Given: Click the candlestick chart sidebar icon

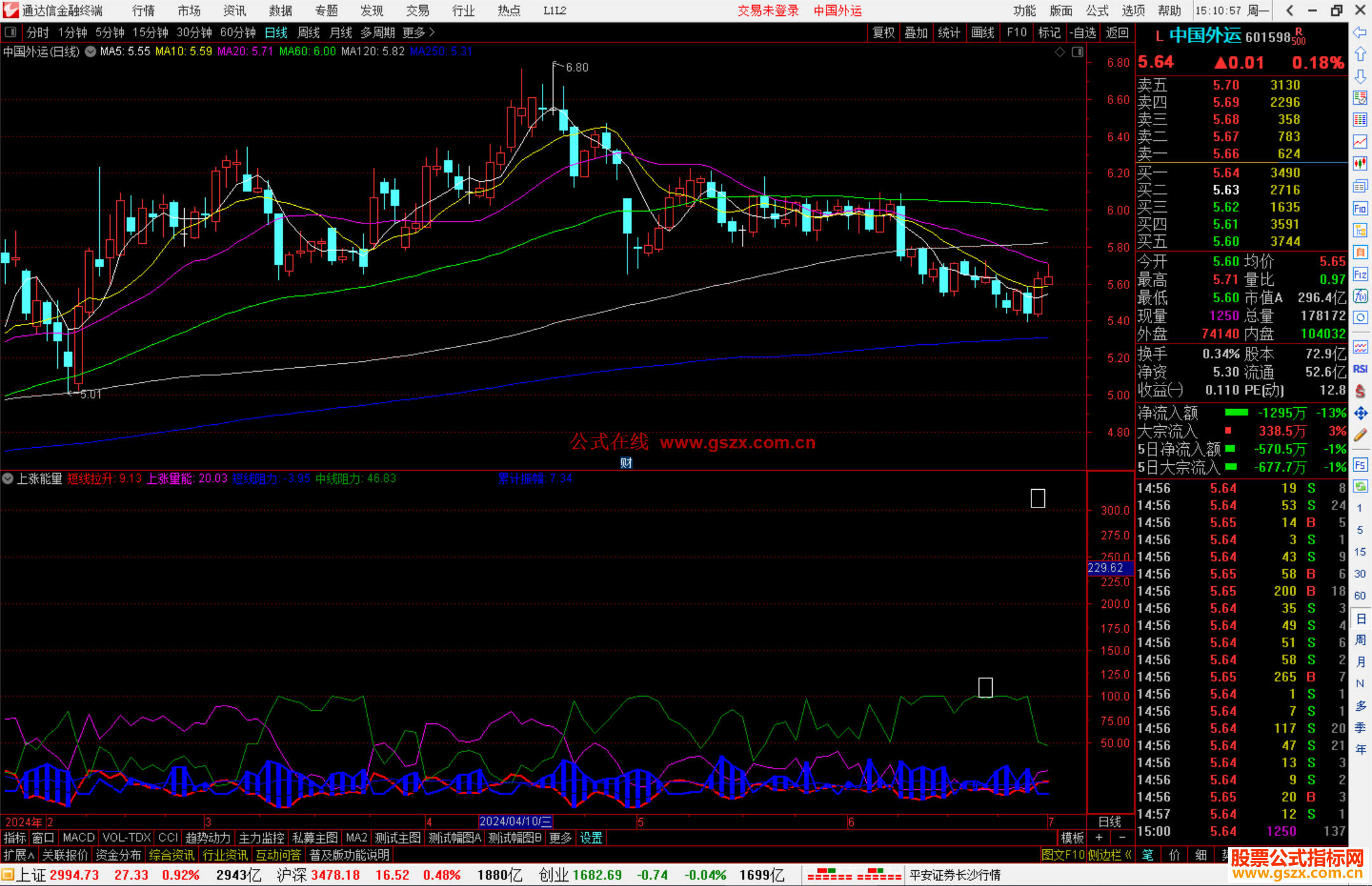Looking at the screenshot, I should 1360,163.
